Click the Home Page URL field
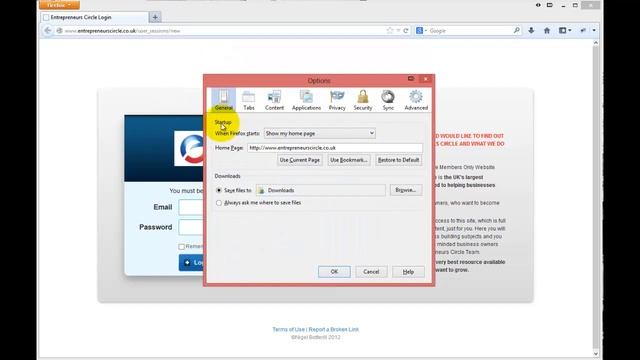 pyautogui.click(x=335, y=148)
